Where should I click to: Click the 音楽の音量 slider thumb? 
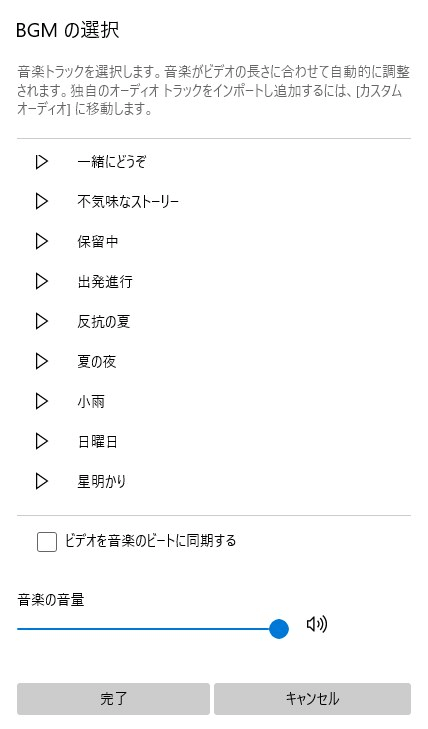coord(279,629)
